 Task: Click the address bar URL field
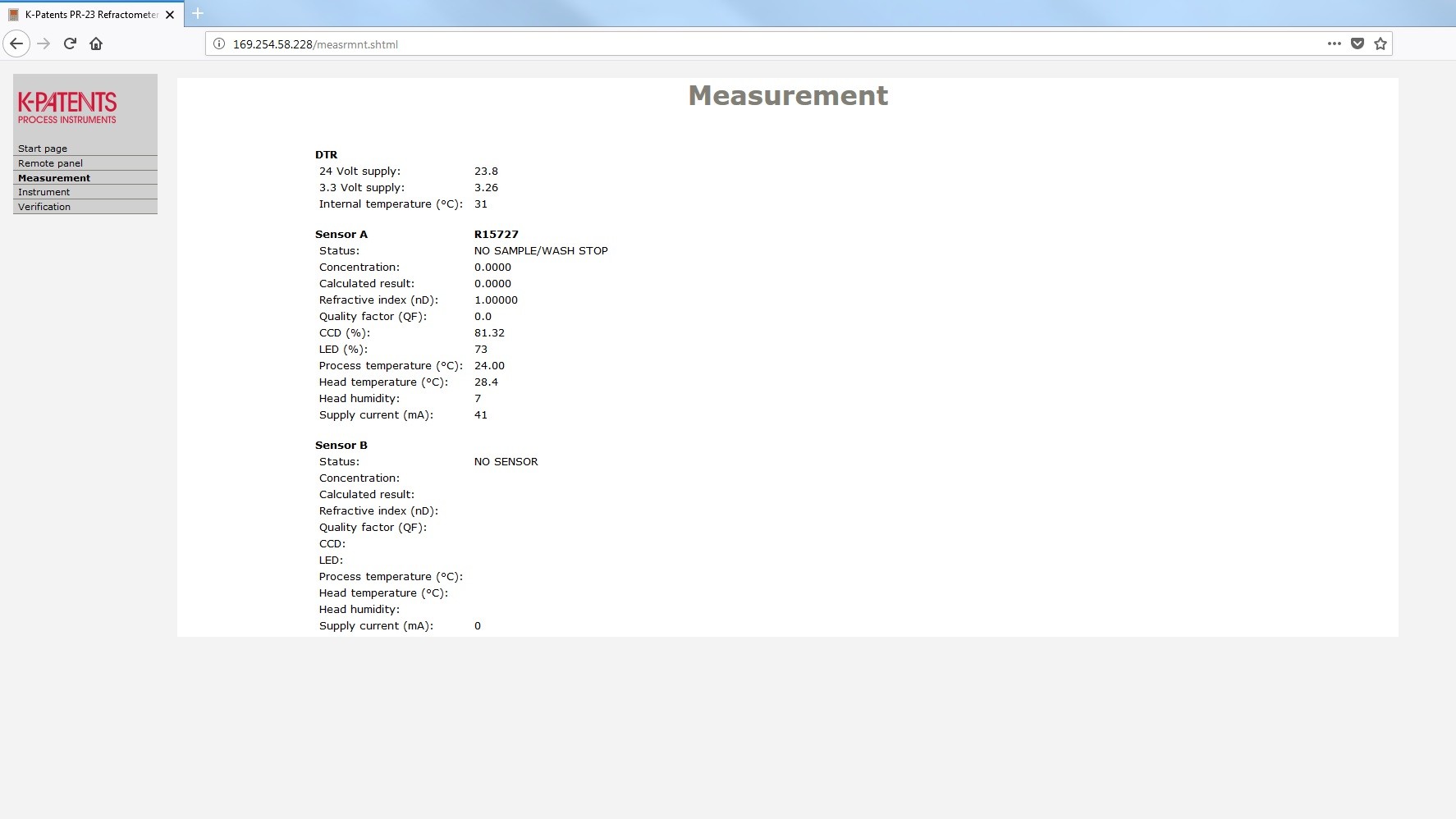click(x=739, y=44)
